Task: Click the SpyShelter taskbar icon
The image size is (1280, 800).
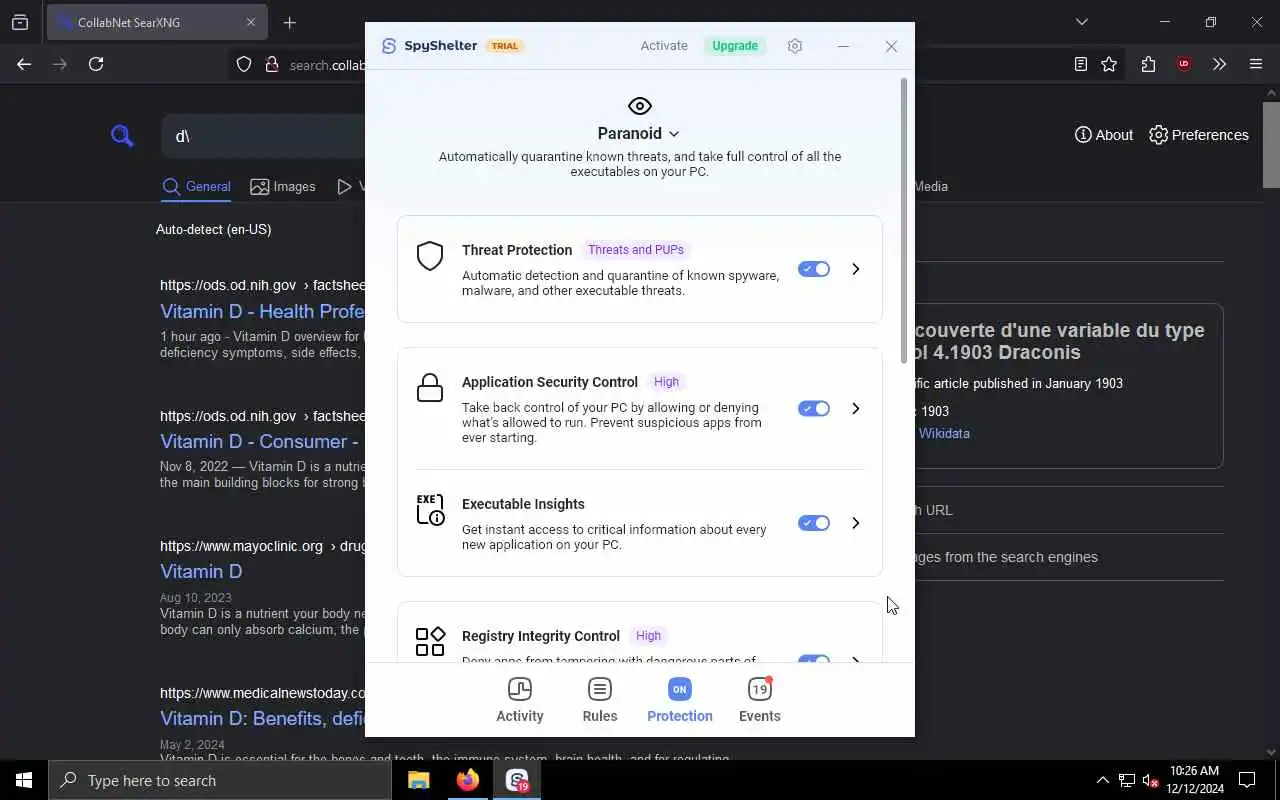Action: click(x=517, y=780)
